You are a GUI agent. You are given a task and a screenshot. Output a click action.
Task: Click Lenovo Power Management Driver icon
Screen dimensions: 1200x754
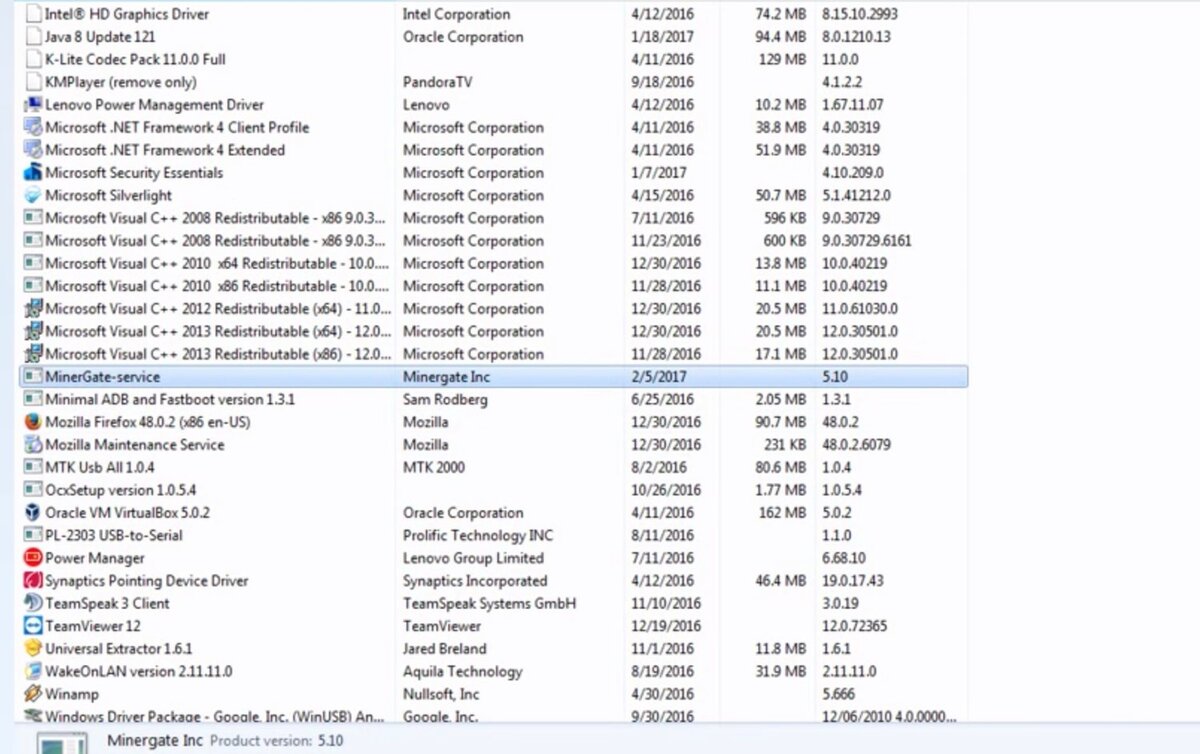pos(33,105)
